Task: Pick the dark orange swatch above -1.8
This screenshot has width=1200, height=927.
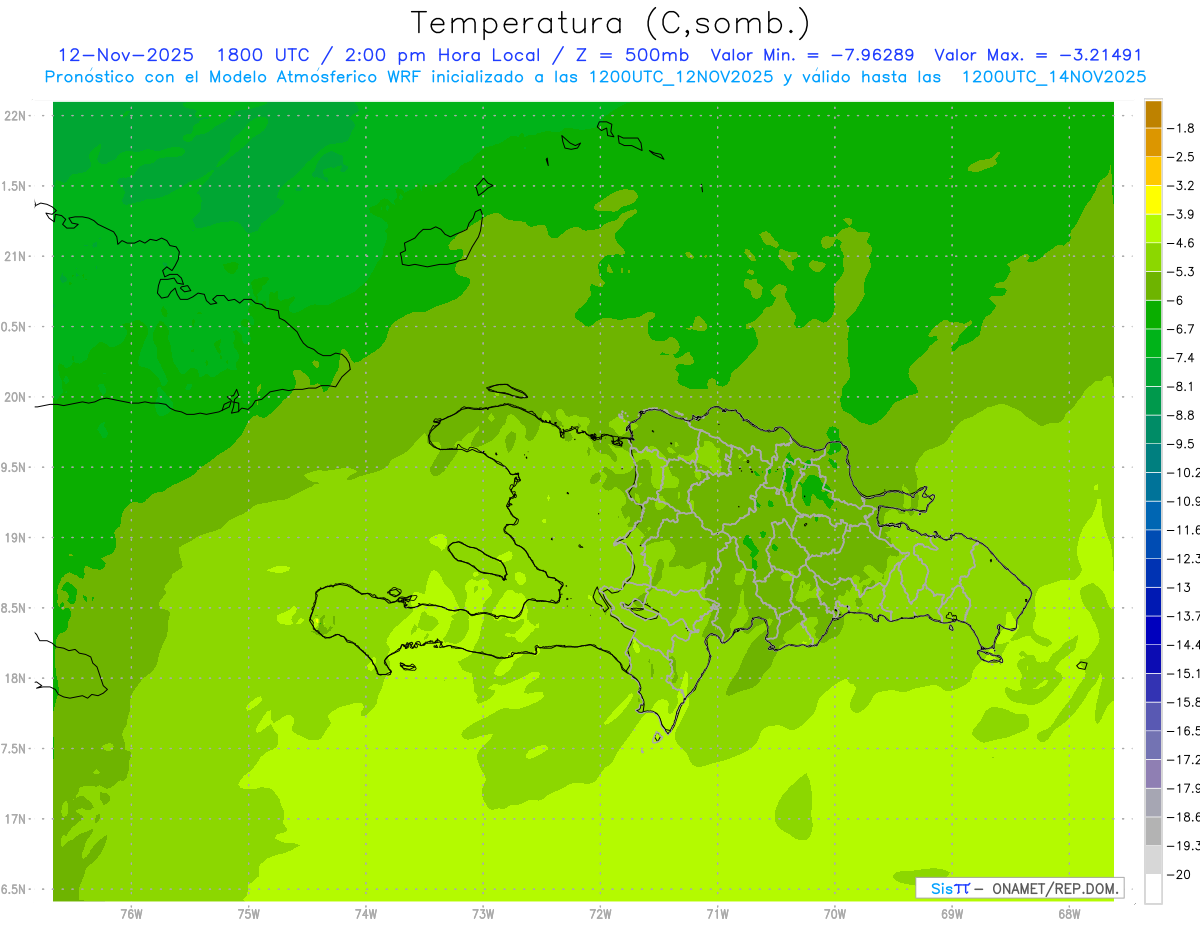Action: pos(1153,114)
